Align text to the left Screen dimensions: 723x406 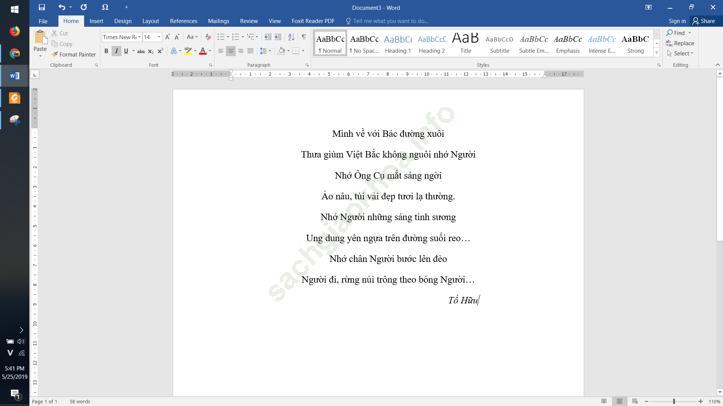pos(220,51)
